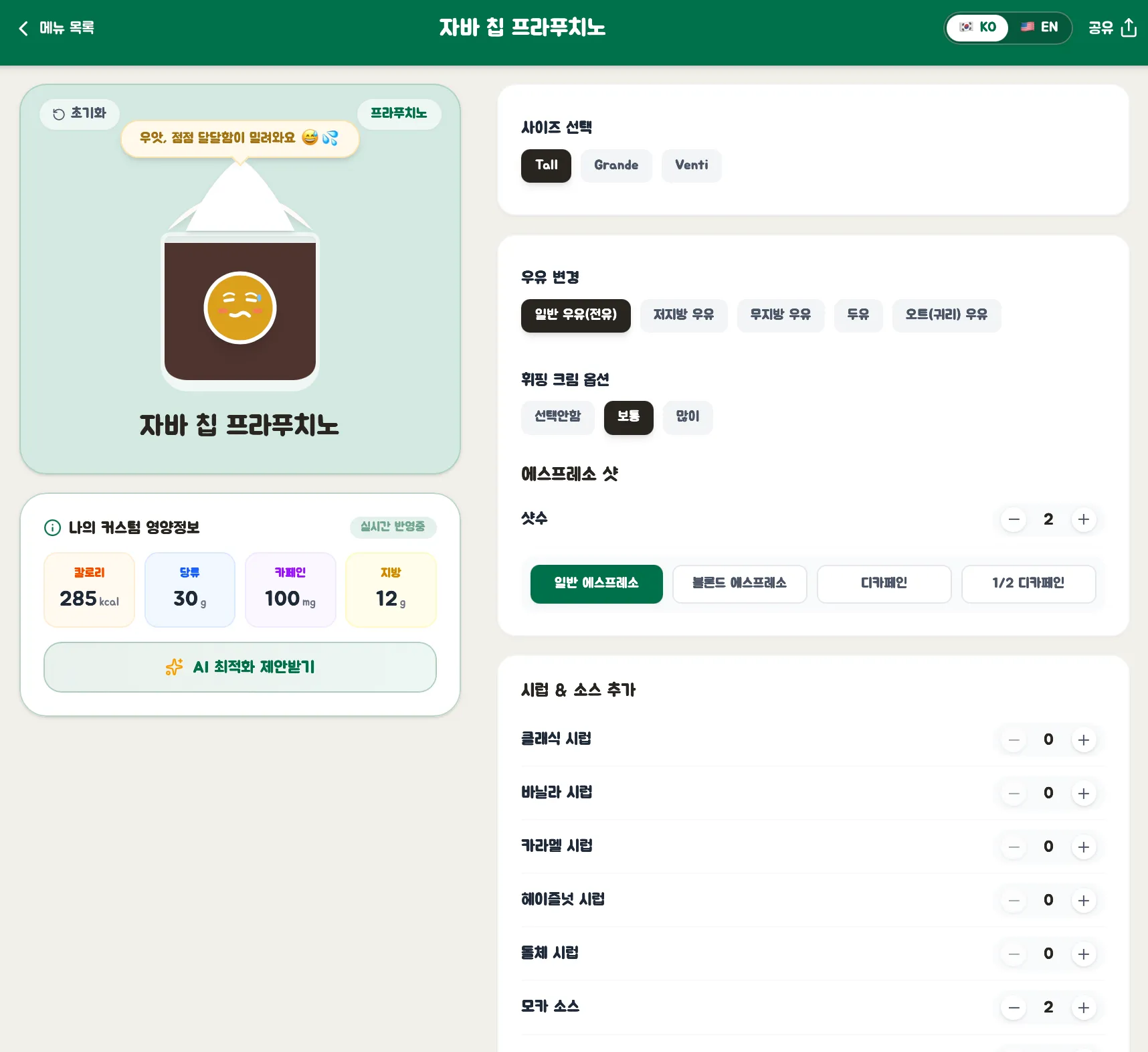Viewport: 1148px width, 1052px height.
Task: Select the 일반 에스프레소 tab
Action: coord(597,584)
